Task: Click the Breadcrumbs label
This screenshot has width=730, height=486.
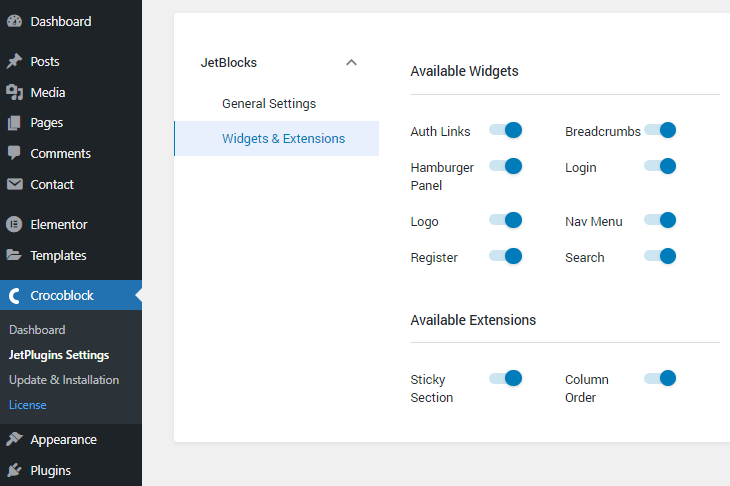Action: click(603, 132)
